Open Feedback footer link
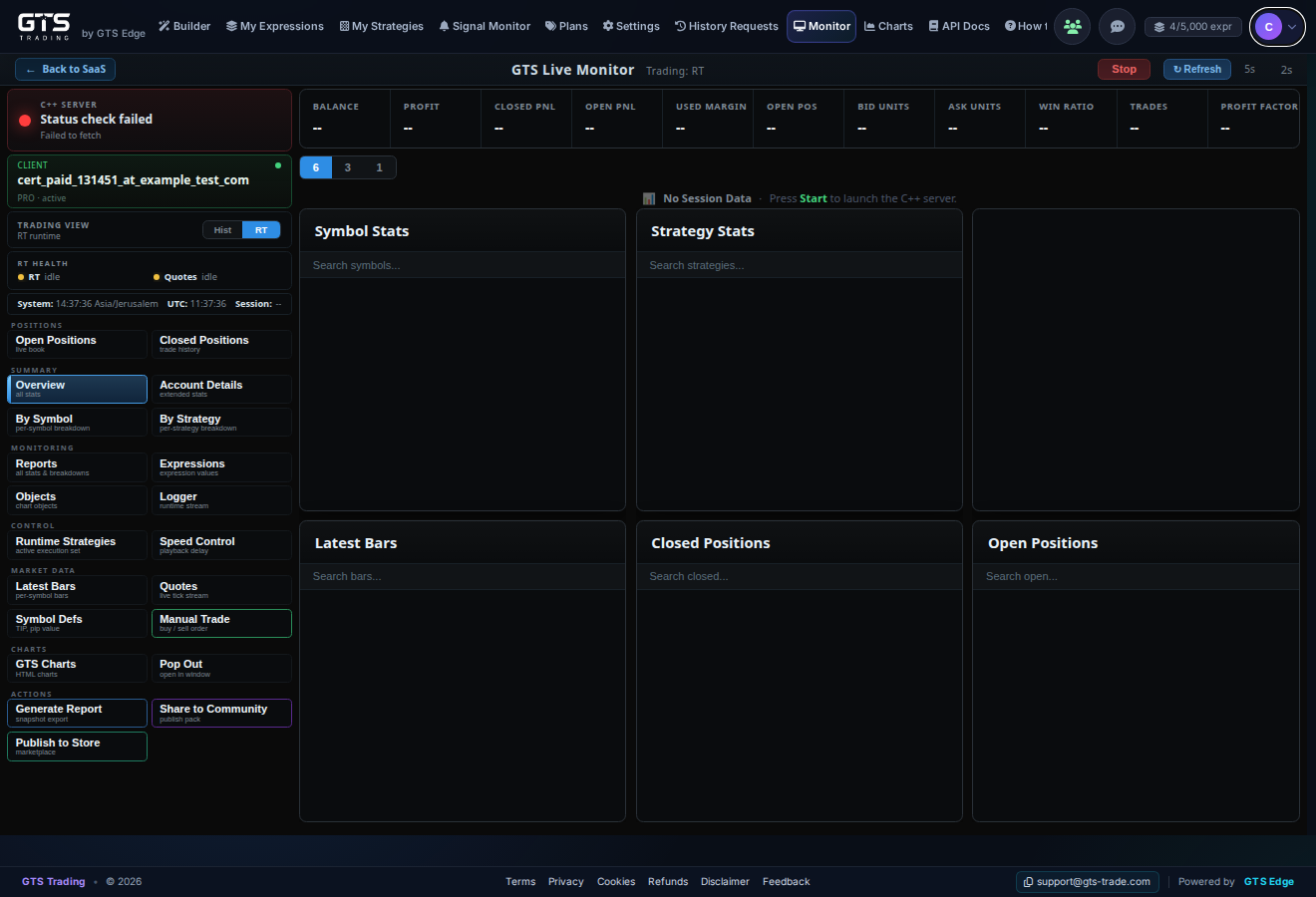The image size is (1316, 897). (x=787, y=882)
